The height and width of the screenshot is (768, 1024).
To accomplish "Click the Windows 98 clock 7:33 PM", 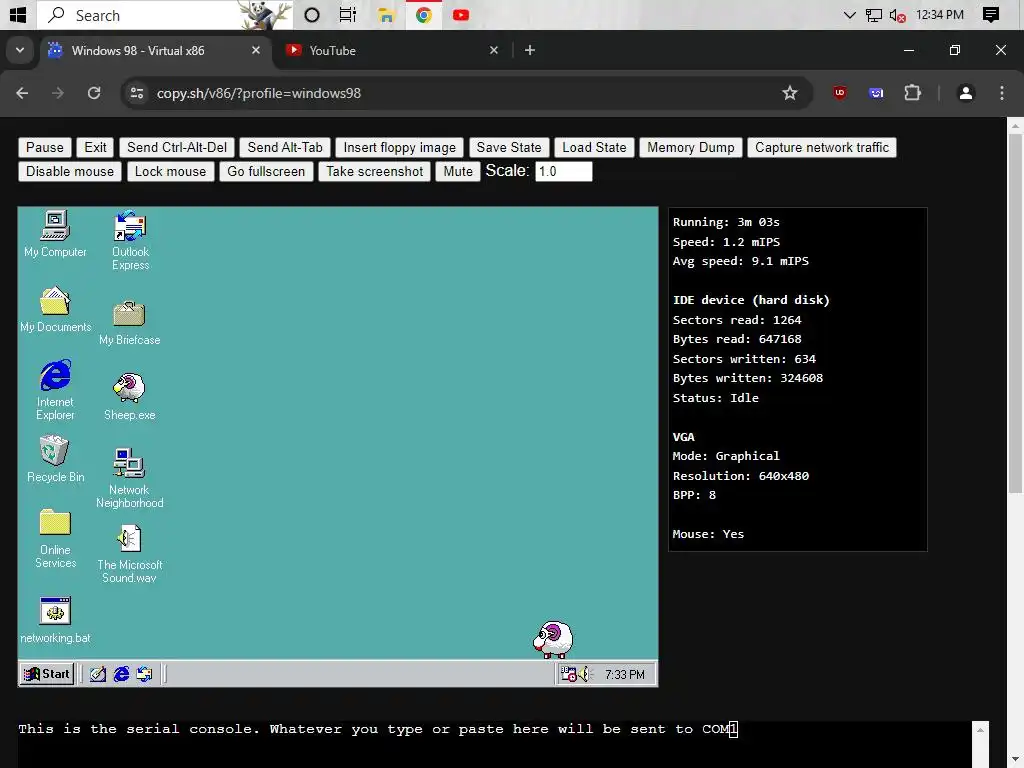I will pos(624,675).
